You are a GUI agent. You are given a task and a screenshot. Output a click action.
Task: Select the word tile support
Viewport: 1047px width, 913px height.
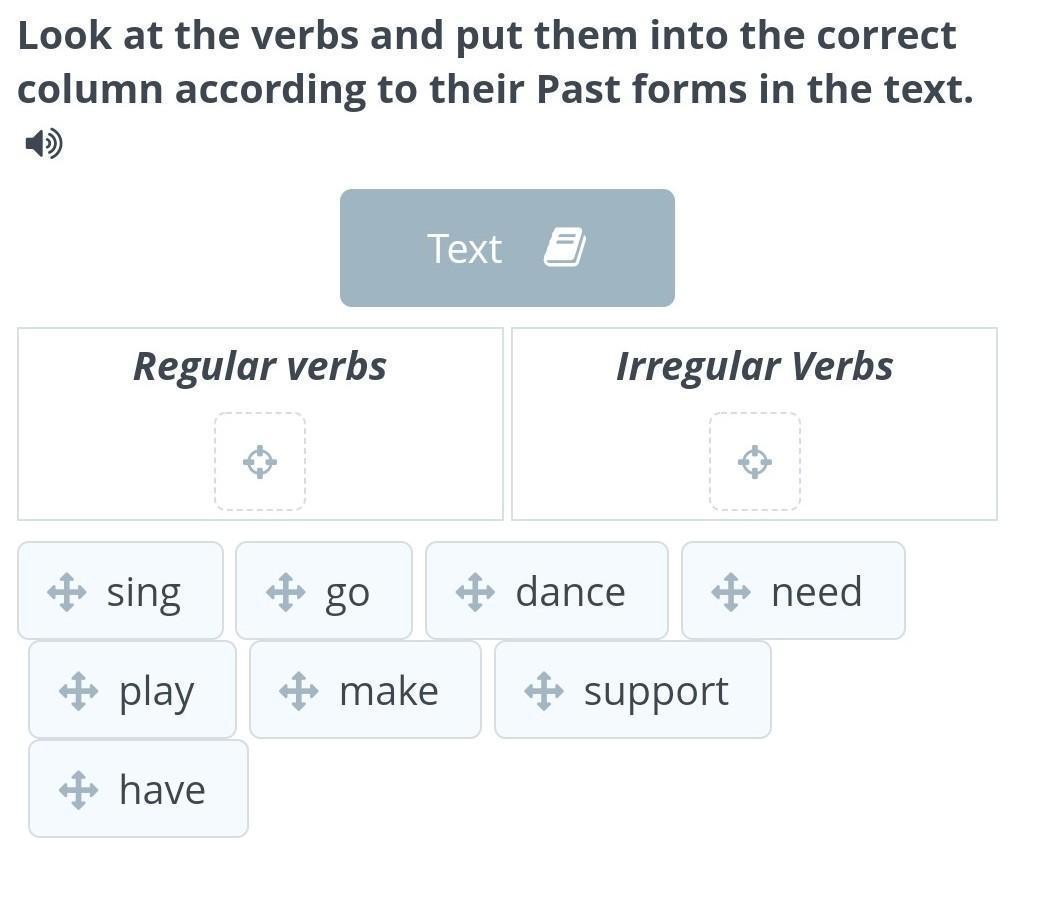point(633,689)
